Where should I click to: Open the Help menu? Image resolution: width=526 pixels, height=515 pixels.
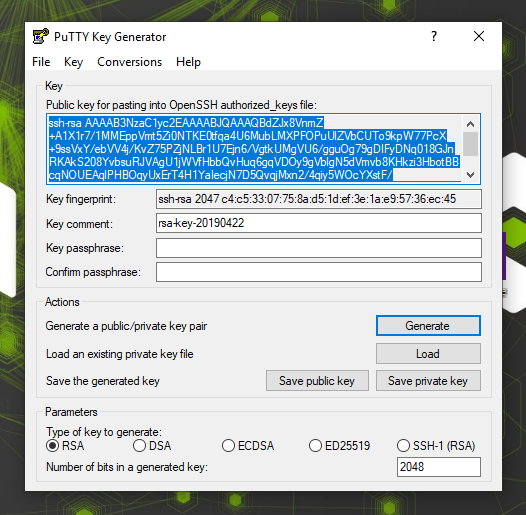click(x=188, y=62)
